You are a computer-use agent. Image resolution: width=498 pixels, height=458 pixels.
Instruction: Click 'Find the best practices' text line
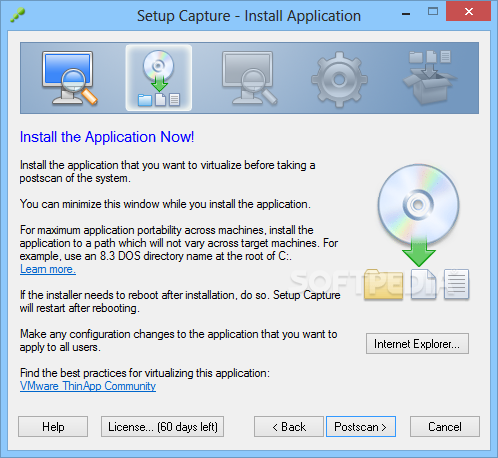145,373
